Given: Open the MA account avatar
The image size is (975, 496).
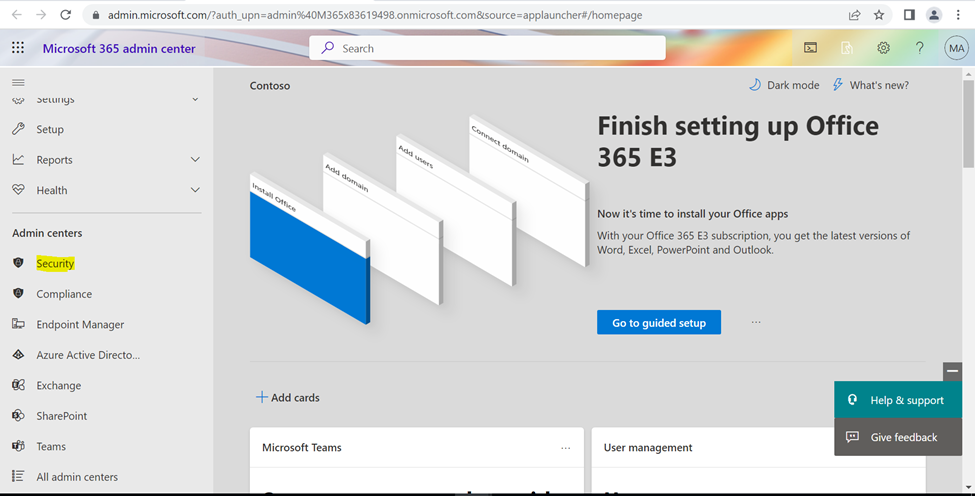Looking at the screenshot, I should (956, 48).
